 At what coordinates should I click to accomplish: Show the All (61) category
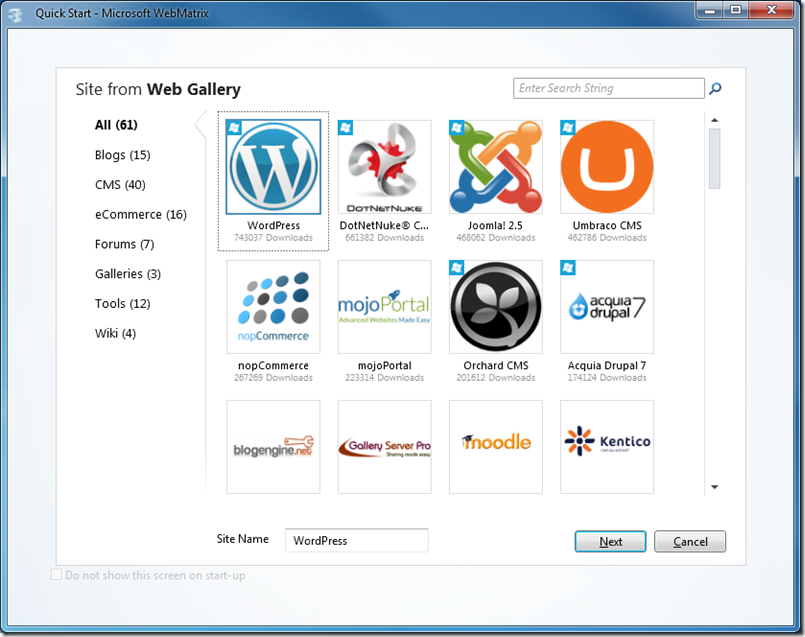[116, 125]
